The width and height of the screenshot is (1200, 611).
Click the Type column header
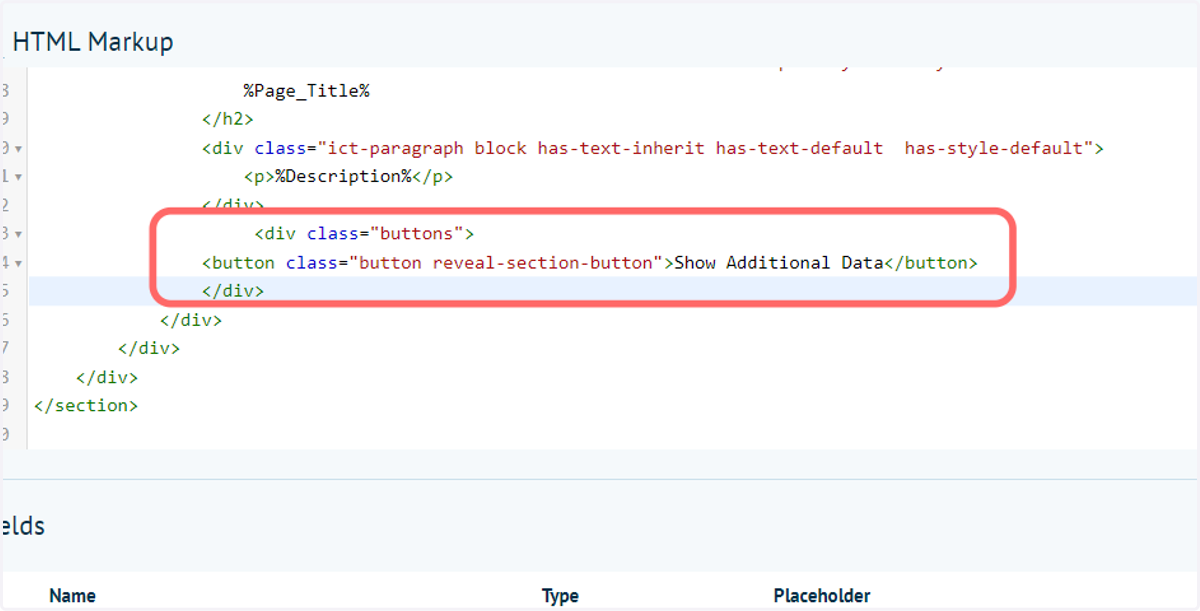click(560, 596)
